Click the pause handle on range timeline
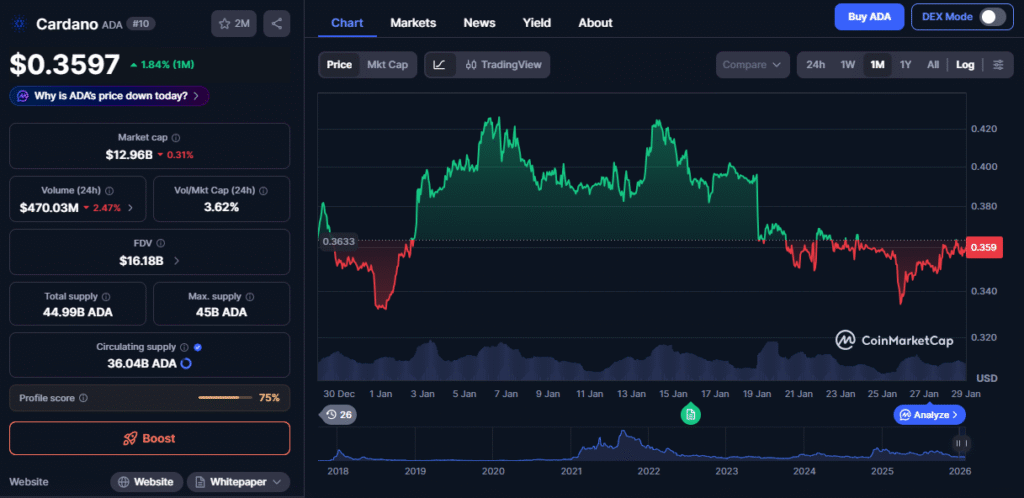Screen dimensions: 1024x498 [x=960, y=443]
